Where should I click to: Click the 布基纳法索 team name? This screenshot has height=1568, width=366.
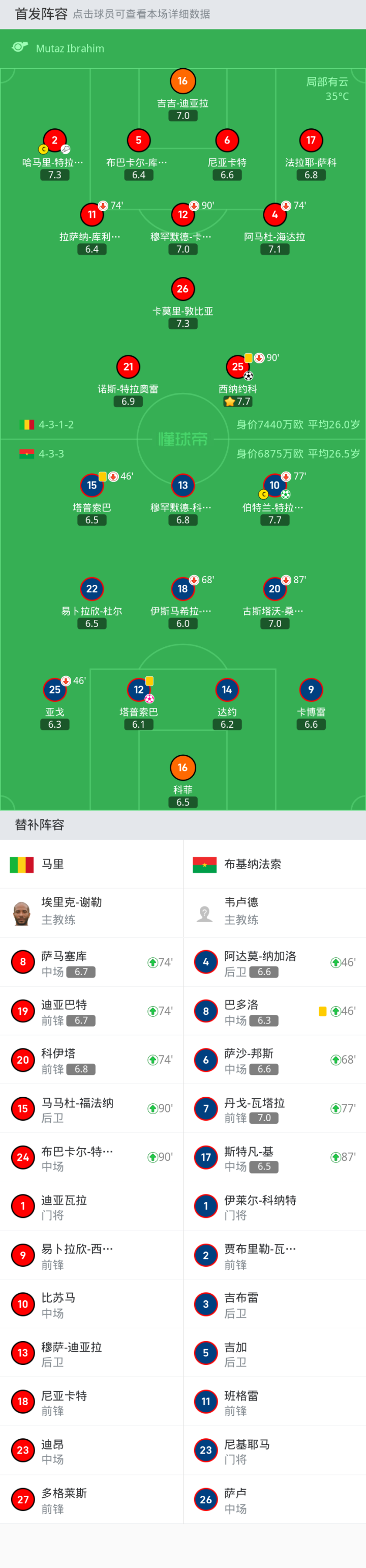click(252, 864)
